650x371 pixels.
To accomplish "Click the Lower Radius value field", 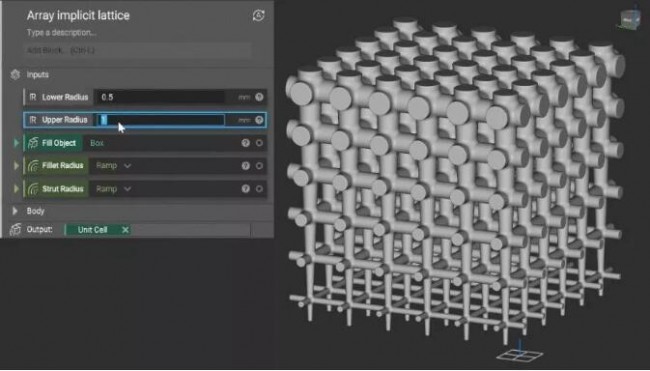I will point(160,97).
